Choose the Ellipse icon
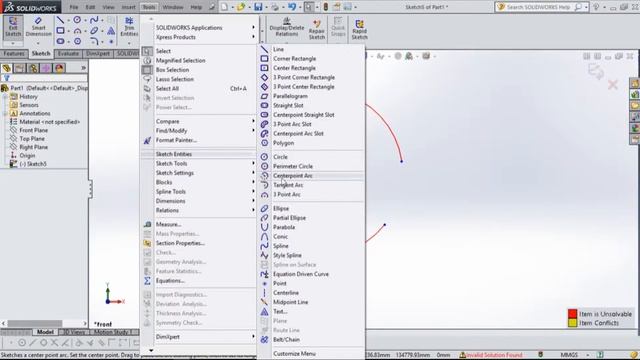Screen dimensions: 640x360 click(264, 208)
